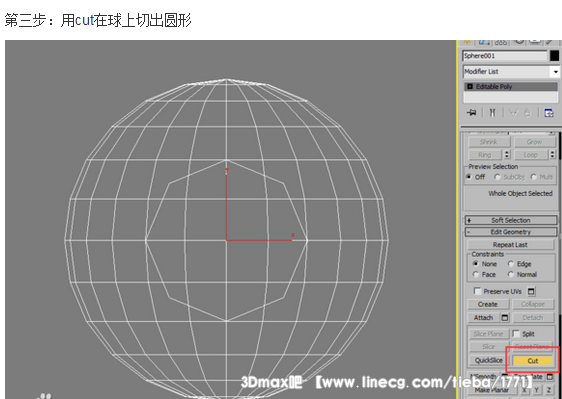Click the Create button

[x=488, y=304]
